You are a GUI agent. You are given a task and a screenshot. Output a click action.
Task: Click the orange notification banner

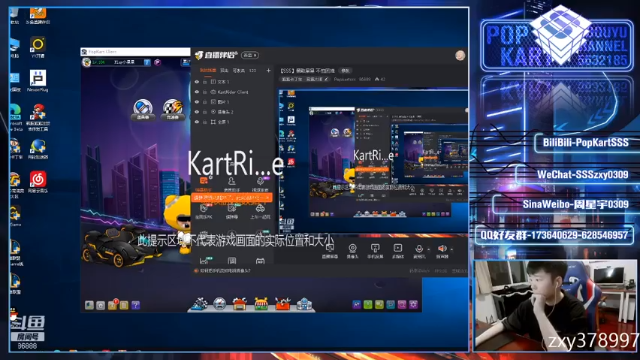point(231,198)
